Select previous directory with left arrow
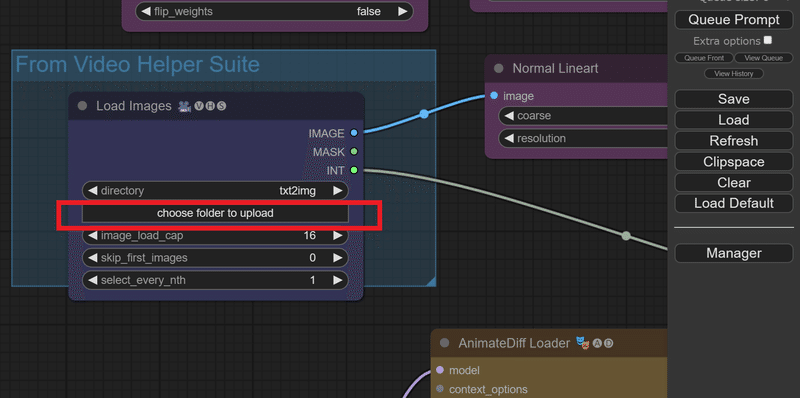The height and width of the screenshot is (398, 800). click(x=93, y=191)
